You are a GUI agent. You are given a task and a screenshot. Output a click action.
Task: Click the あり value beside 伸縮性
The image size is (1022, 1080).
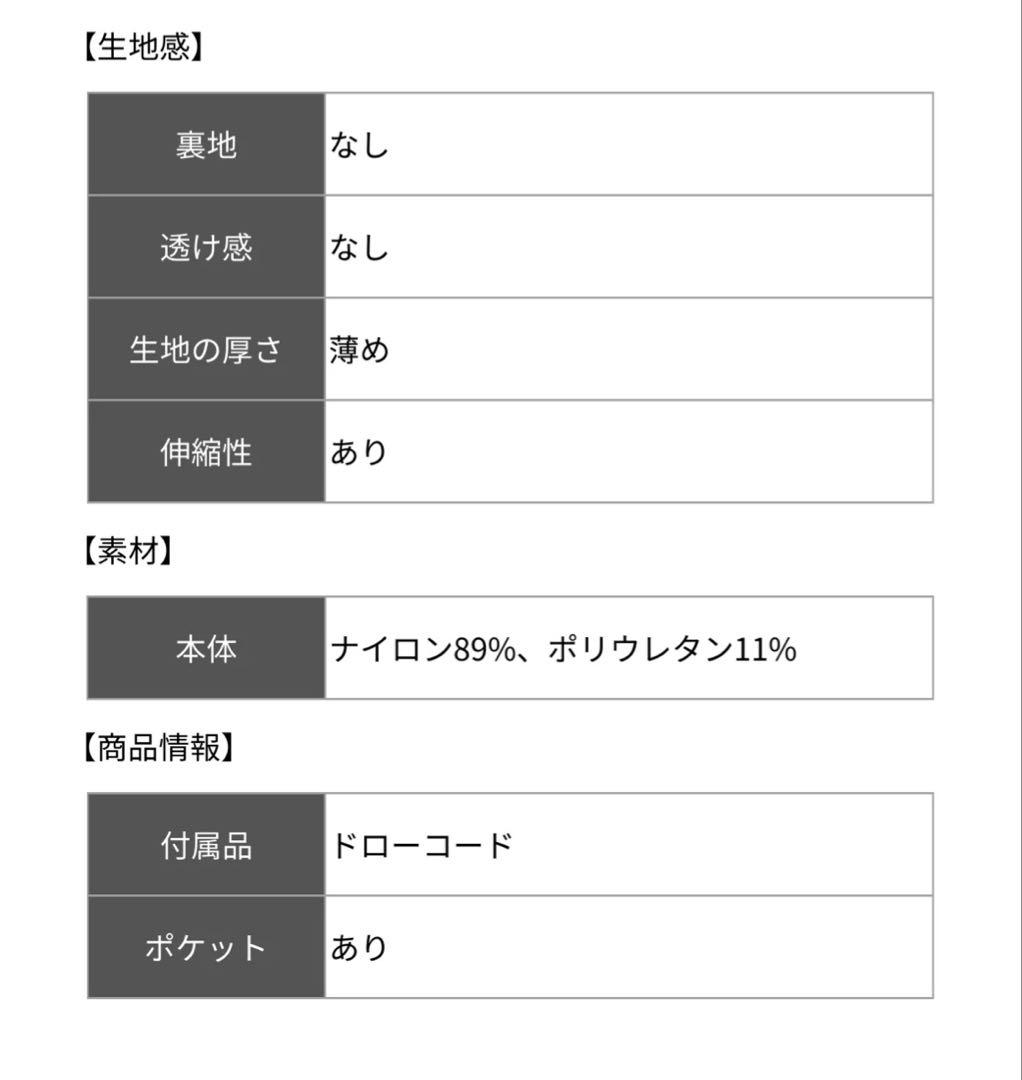point(359,453)
